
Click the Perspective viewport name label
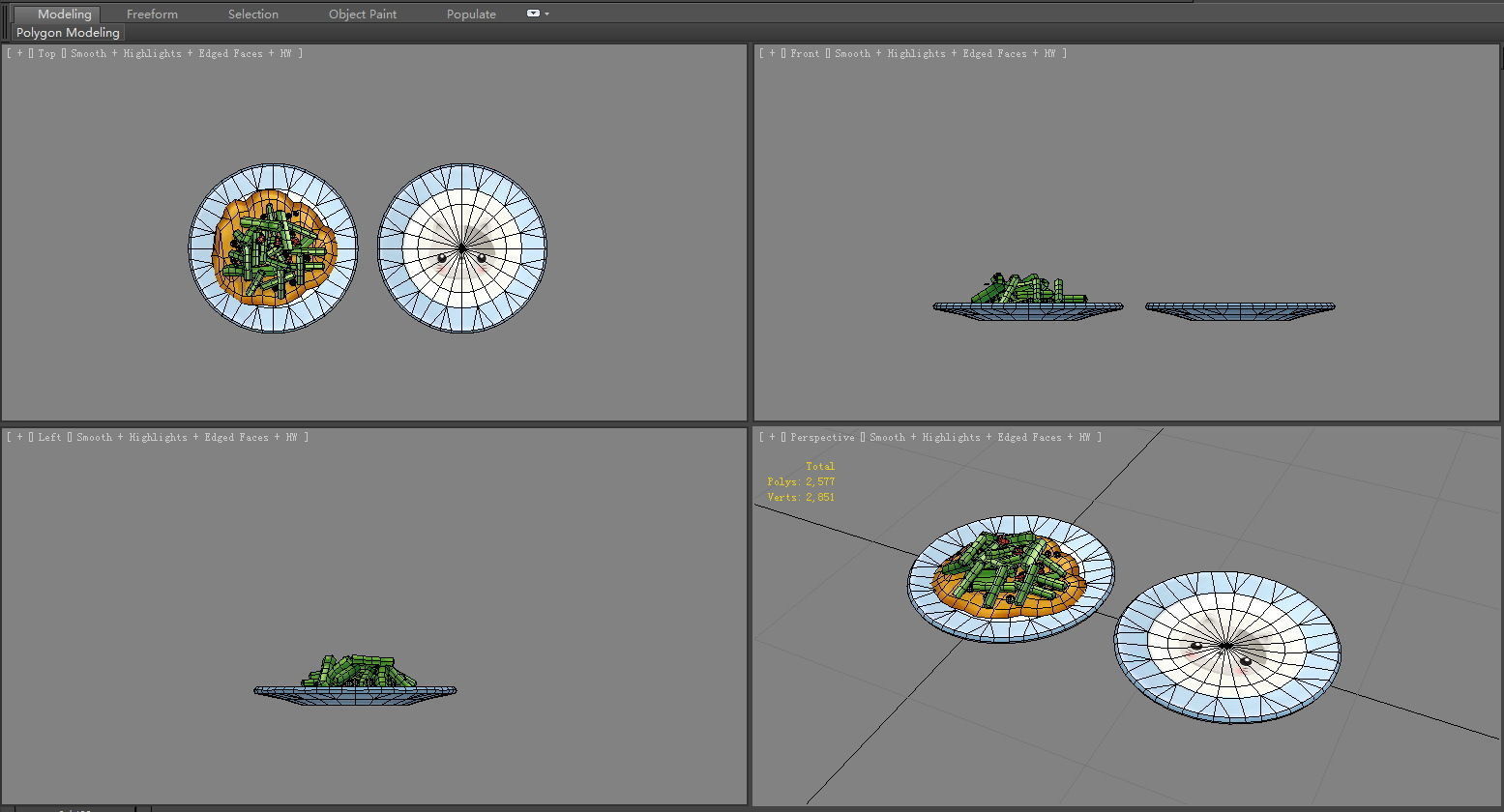click(822, 437)
